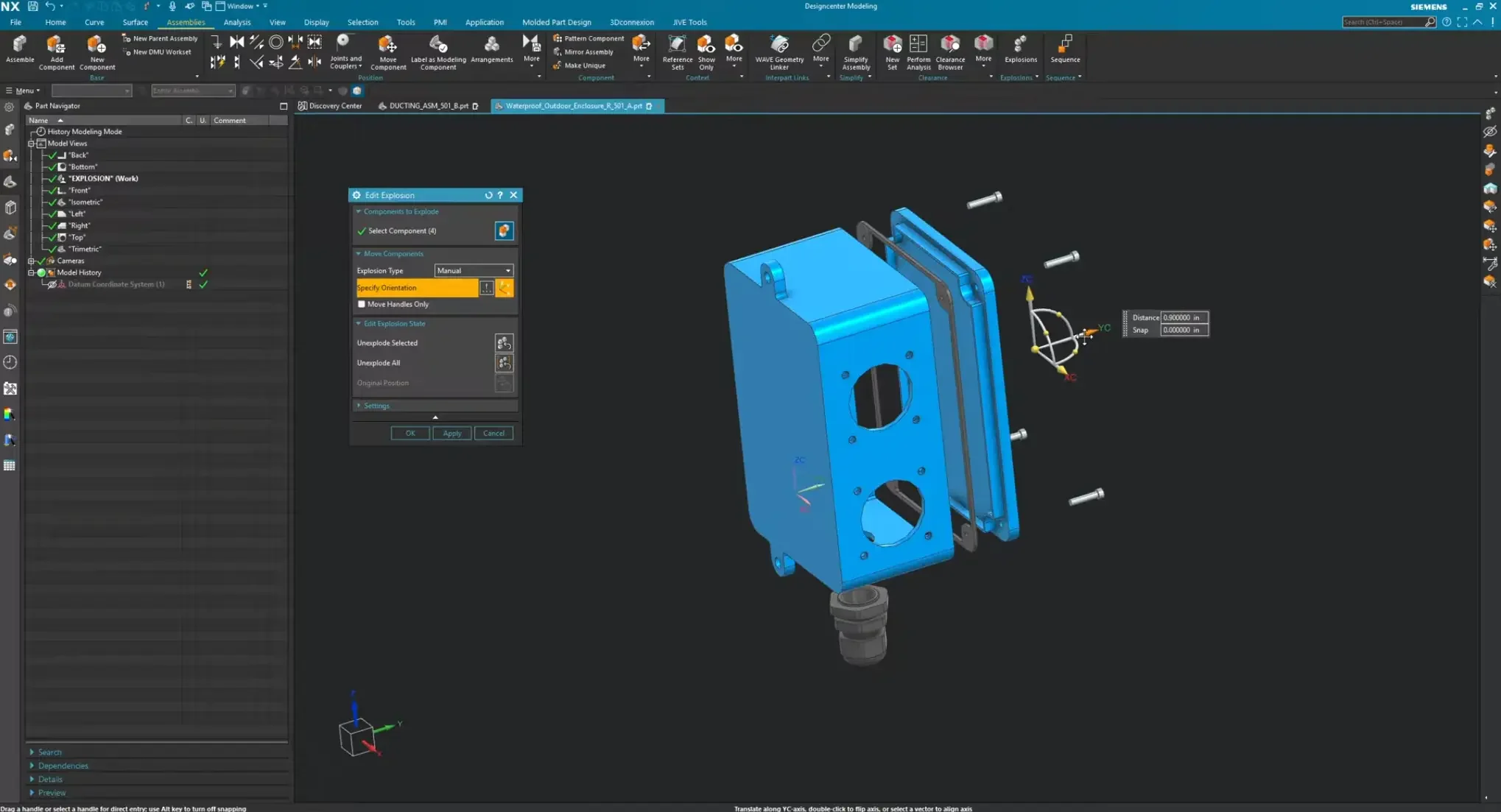Toggle the Cameras node checkmark

[41, 261]
